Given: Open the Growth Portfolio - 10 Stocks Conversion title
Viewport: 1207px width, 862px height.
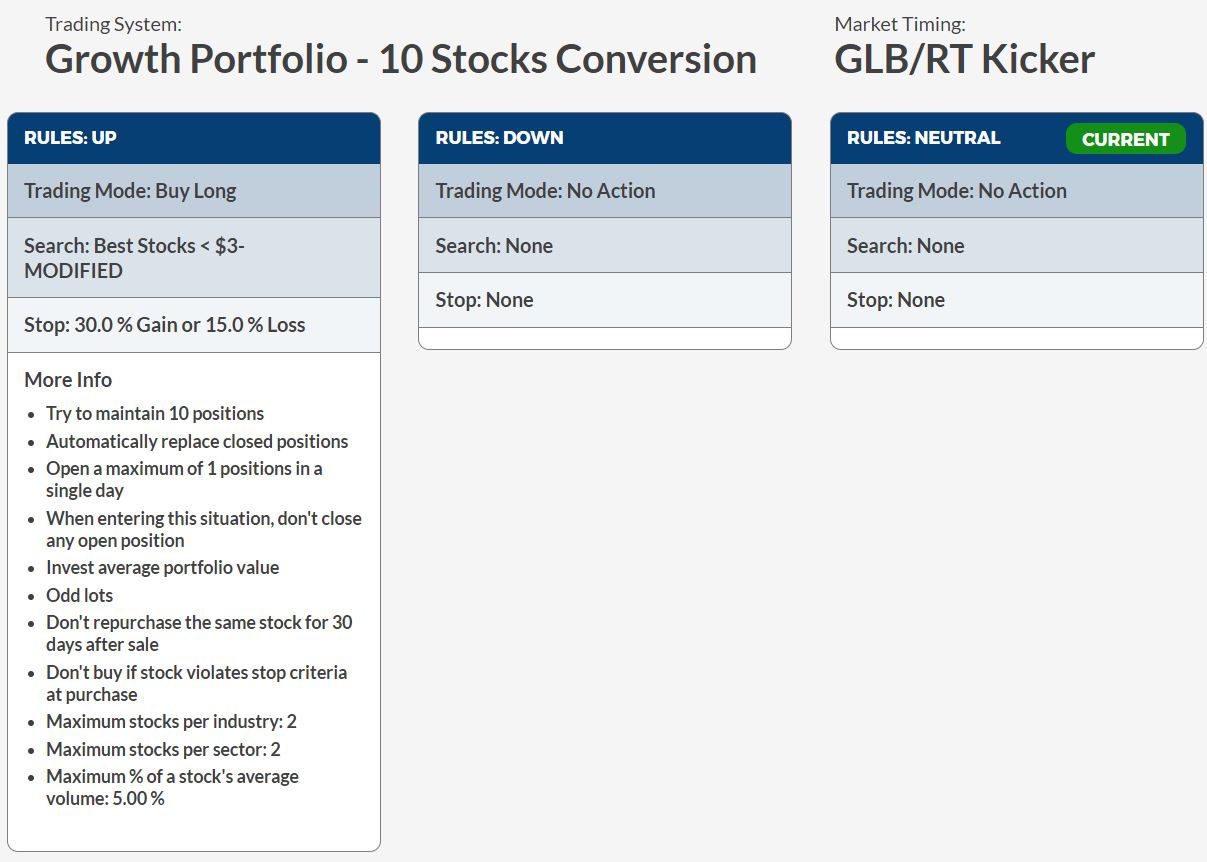Looking at the screenshot, I should [400, 60].
